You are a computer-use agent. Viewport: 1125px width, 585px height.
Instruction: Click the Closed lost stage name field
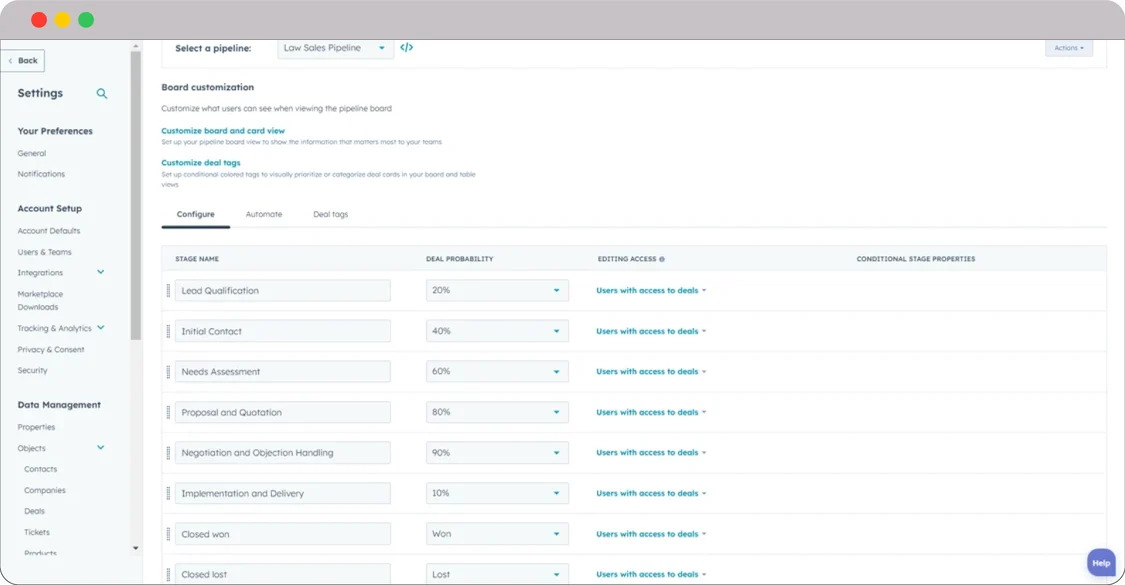click(282, 573)
